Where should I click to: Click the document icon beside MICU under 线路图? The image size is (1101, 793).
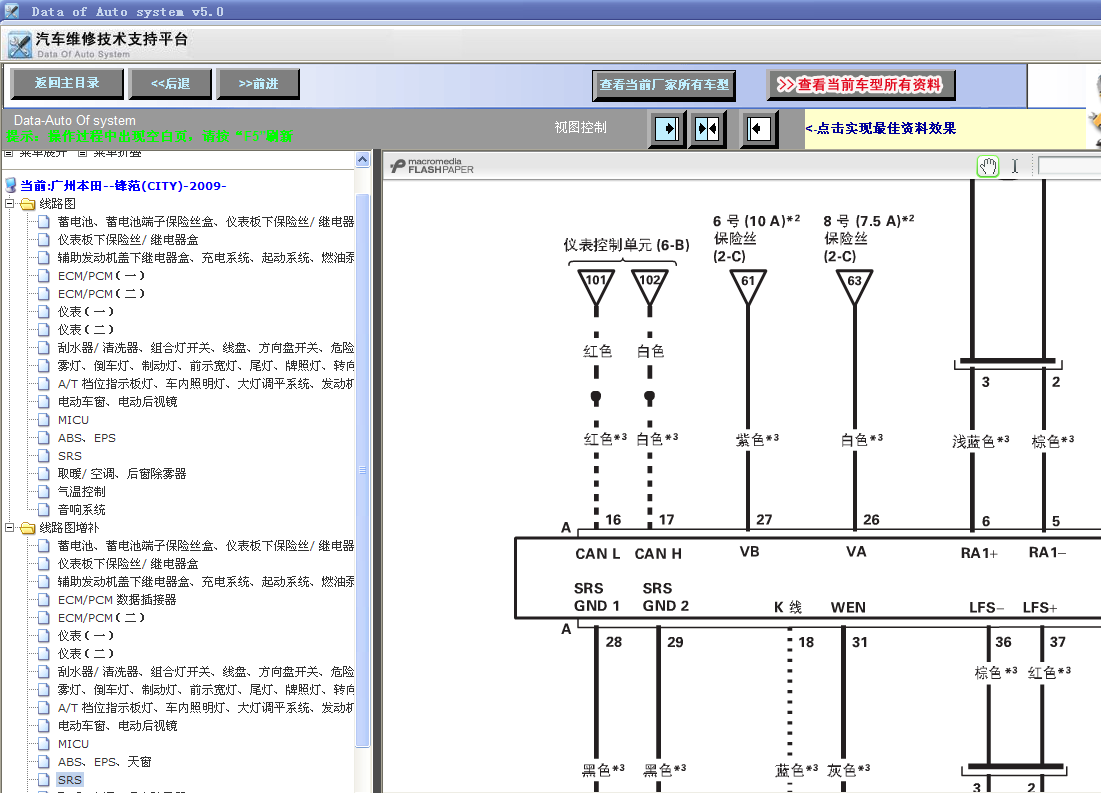coord(44,420)
